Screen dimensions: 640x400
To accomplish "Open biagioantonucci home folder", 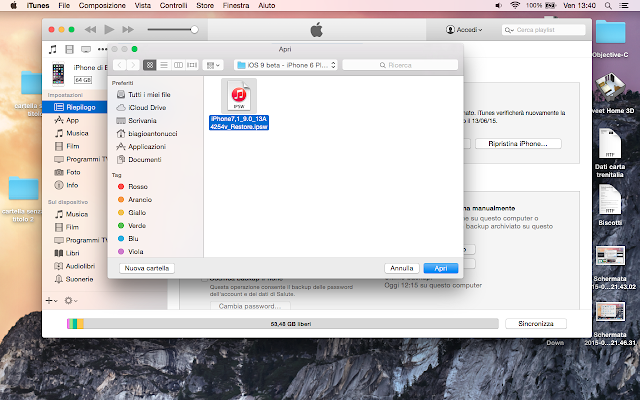I will [147, 134].
